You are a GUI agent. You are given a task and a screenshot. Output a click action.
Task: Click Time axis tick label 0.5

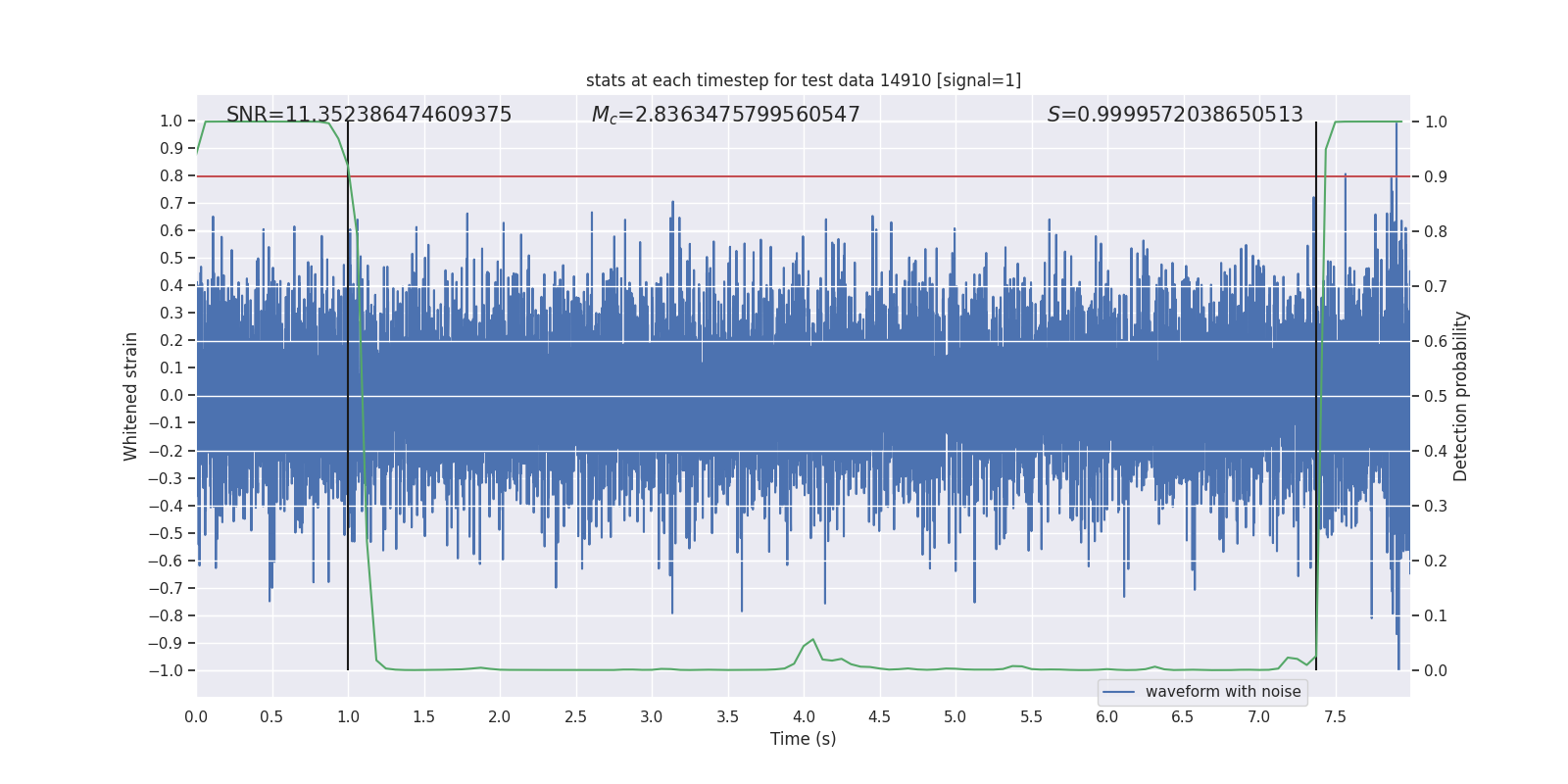pos(271,716)
